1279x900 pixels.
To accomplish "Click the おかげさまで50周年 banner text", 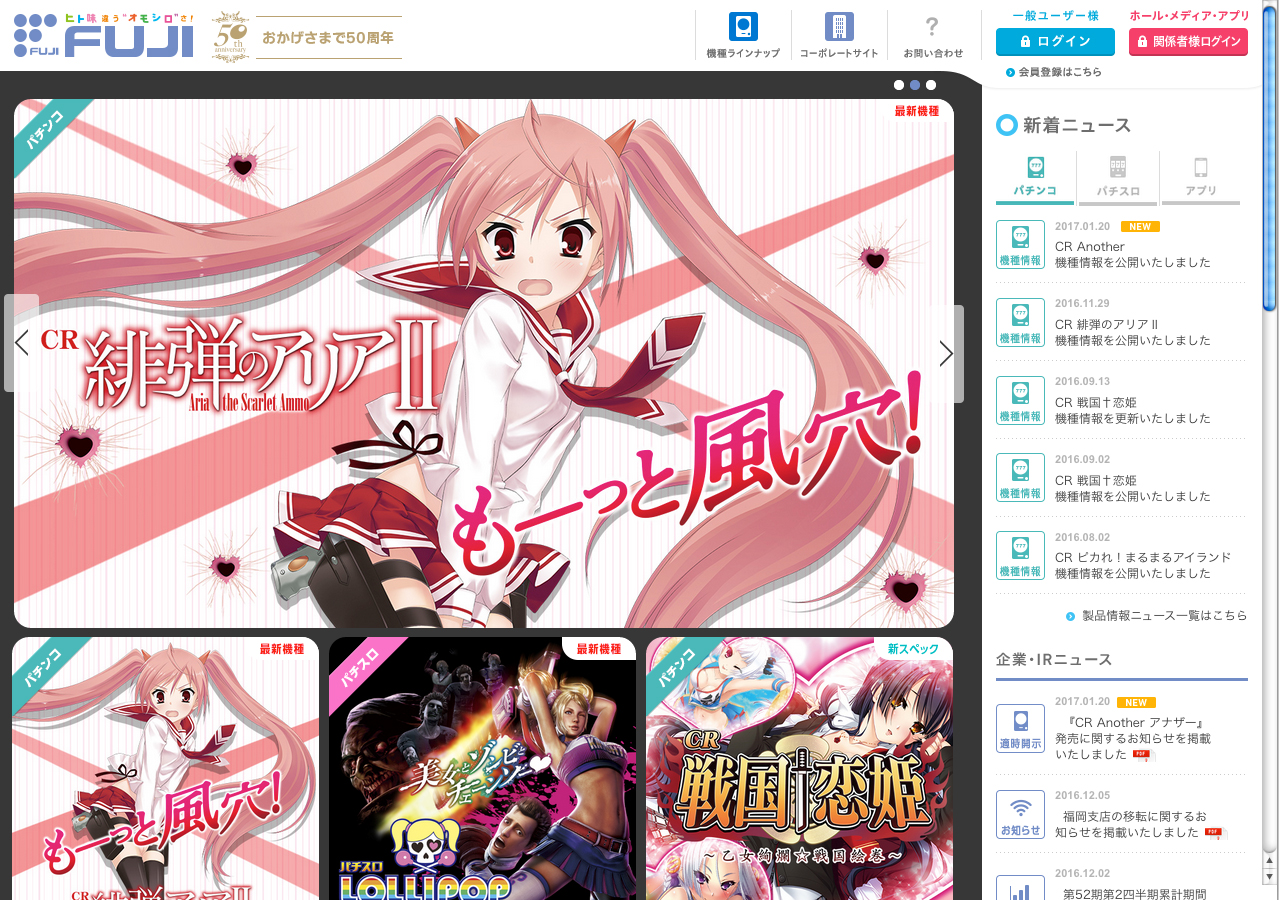I will (328, 38).
